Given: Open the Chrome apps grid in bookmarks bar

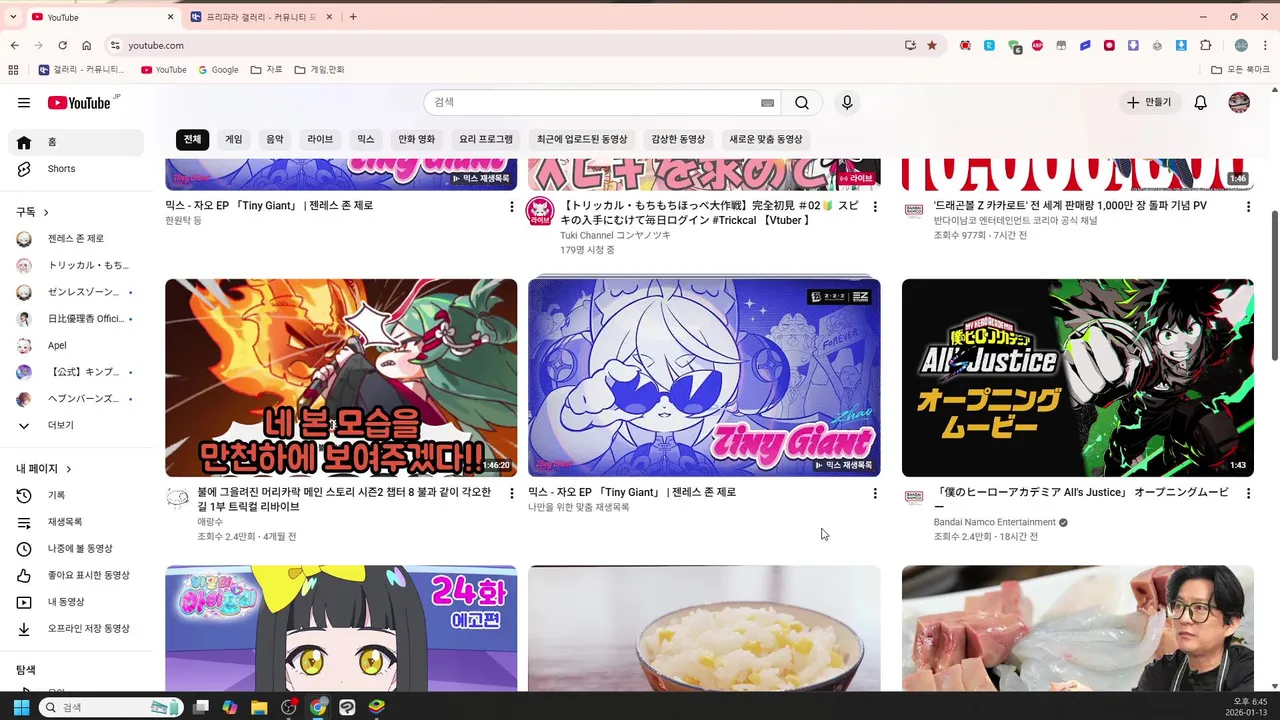Looking at the screenshot, I should click(13, 70).
